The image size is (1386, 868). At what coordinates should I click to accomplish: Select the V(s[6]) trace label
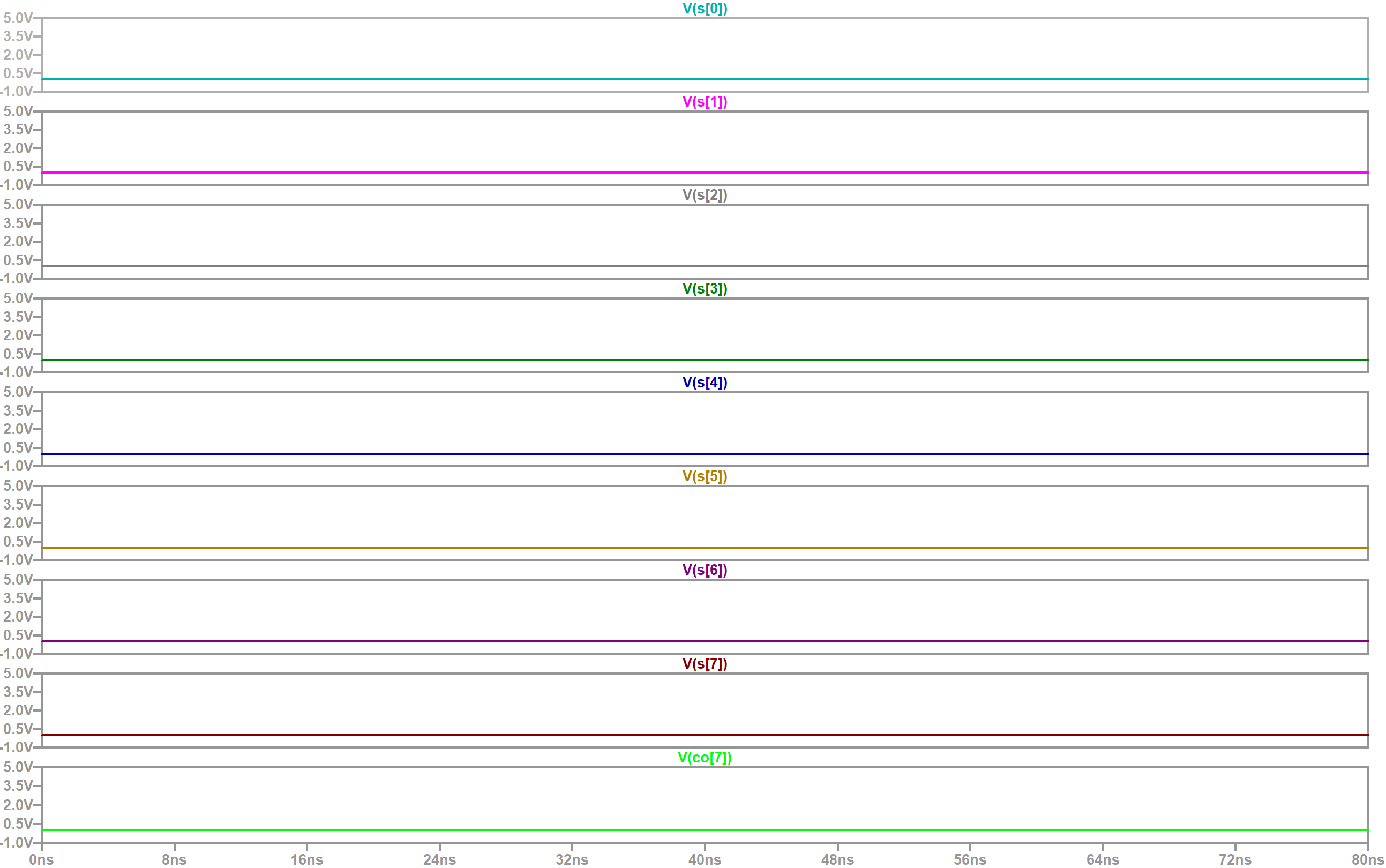[x=704, y=570]
